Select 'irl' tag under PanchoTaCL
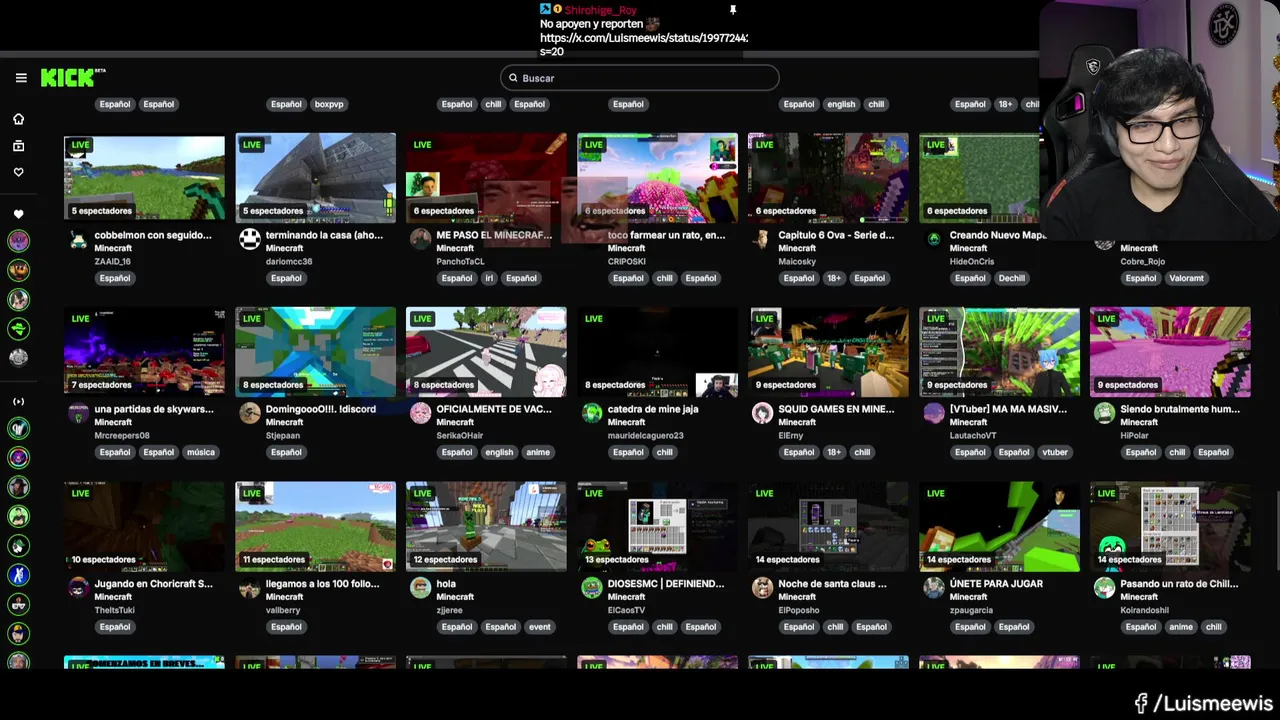Viewport: 1280px width, 720px height. [489, 278]
